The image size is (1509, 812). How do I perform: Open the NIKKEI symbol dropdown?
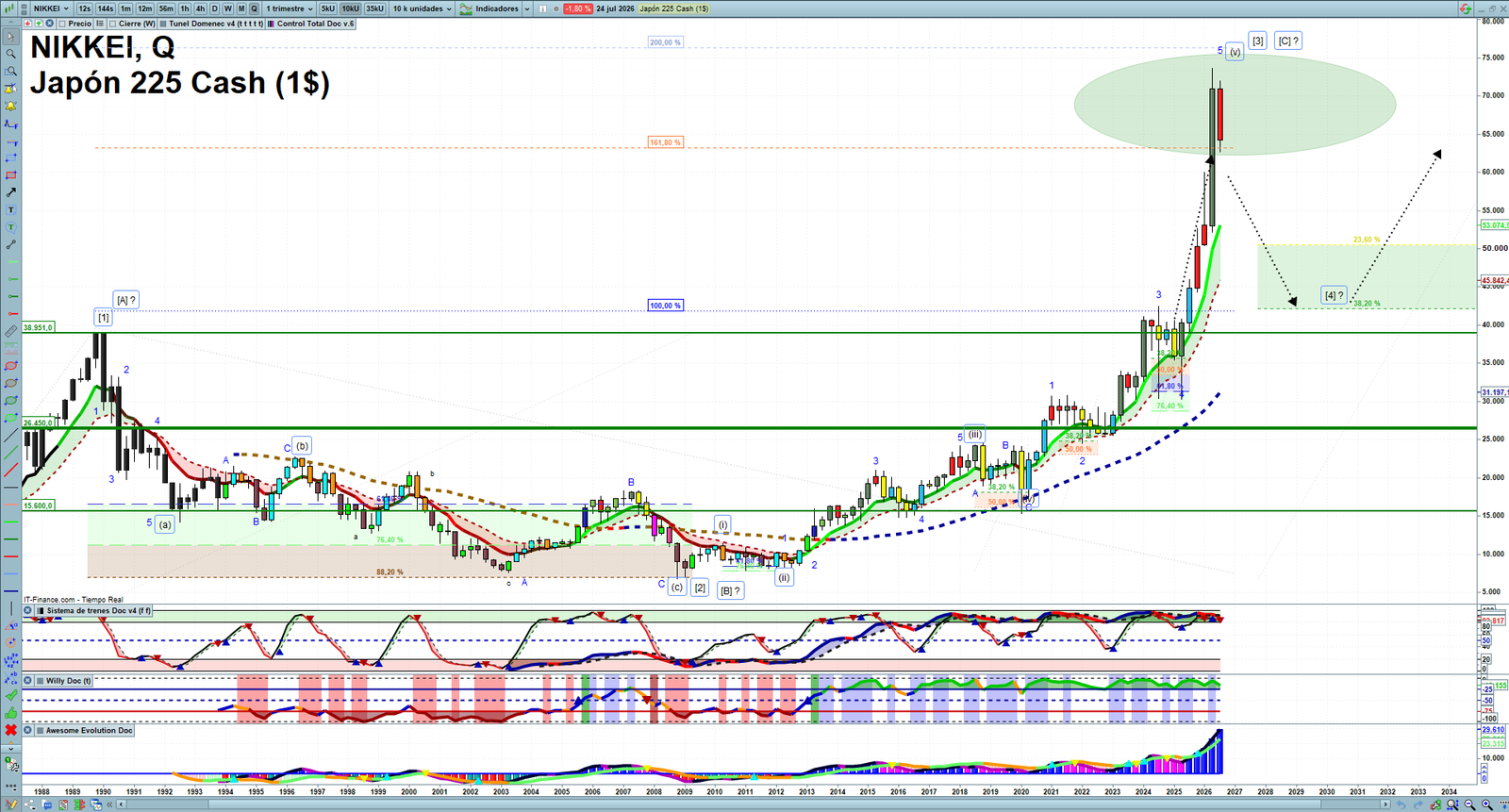(x=51, y=8)
